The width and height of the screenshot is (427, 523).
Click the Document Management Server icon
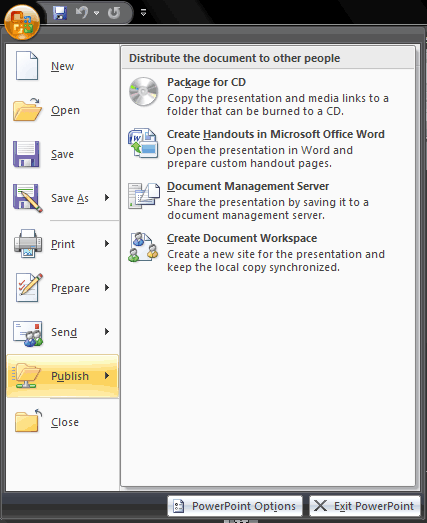pyautogui.click(x=144, y=196)
